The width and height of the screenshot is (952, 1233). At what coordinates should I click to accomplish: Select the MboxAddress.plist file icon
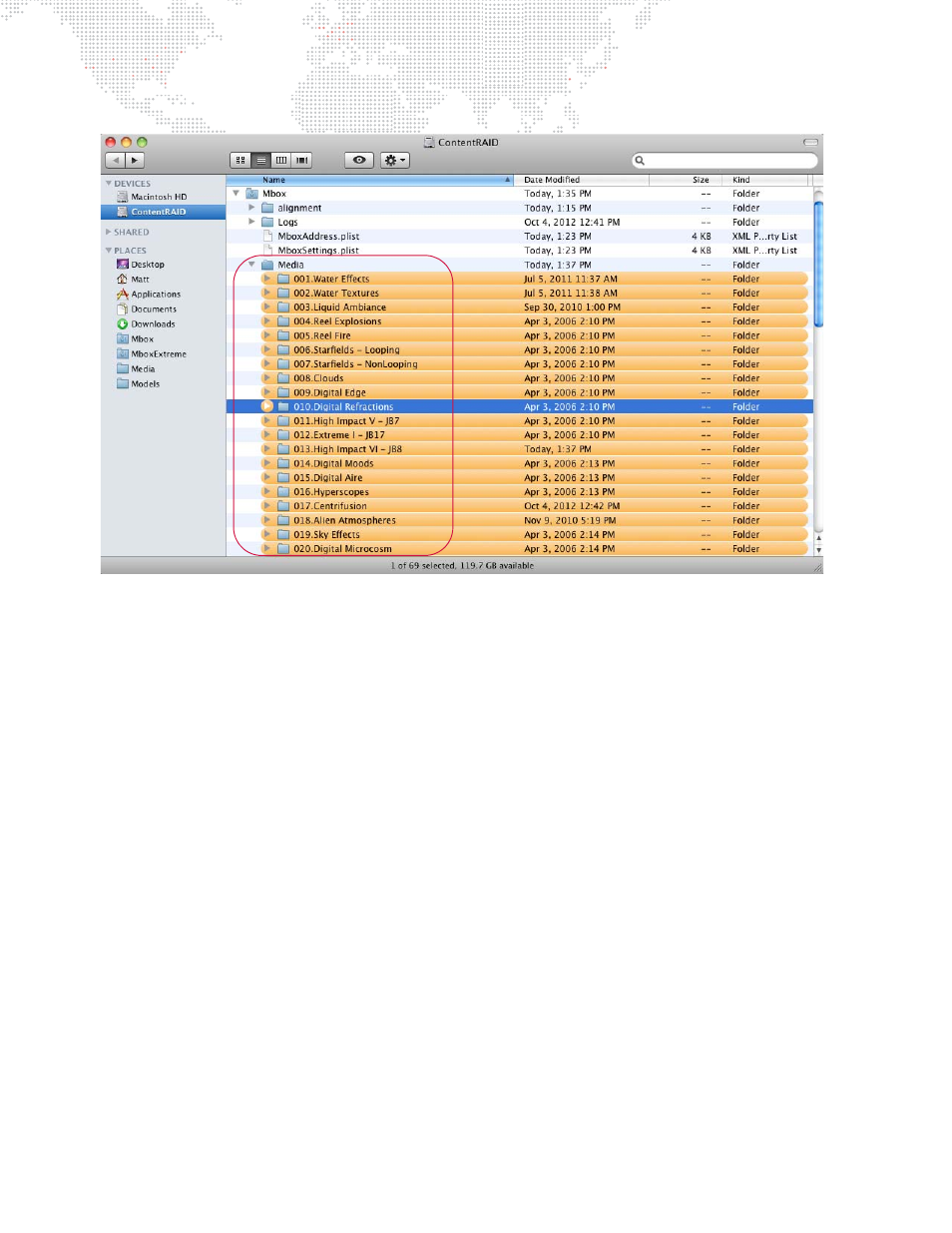(267, 237)
